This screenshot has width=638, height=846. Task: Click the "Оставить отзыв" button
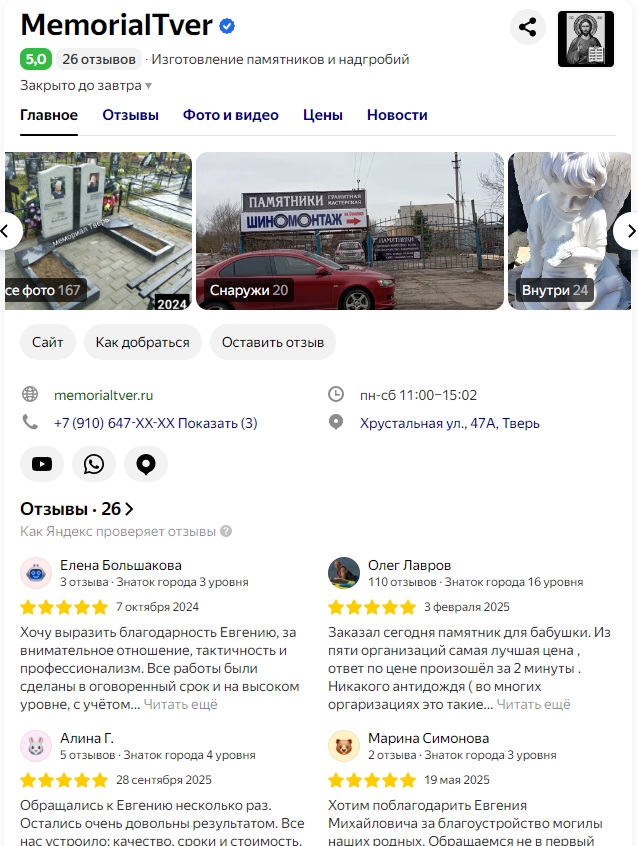click(x=273, y=342)
